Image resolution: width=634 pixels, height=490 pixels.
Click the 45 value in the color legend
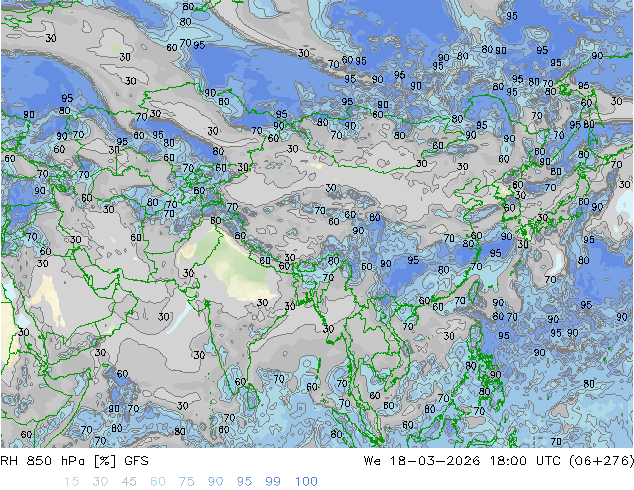pos(129,482)
